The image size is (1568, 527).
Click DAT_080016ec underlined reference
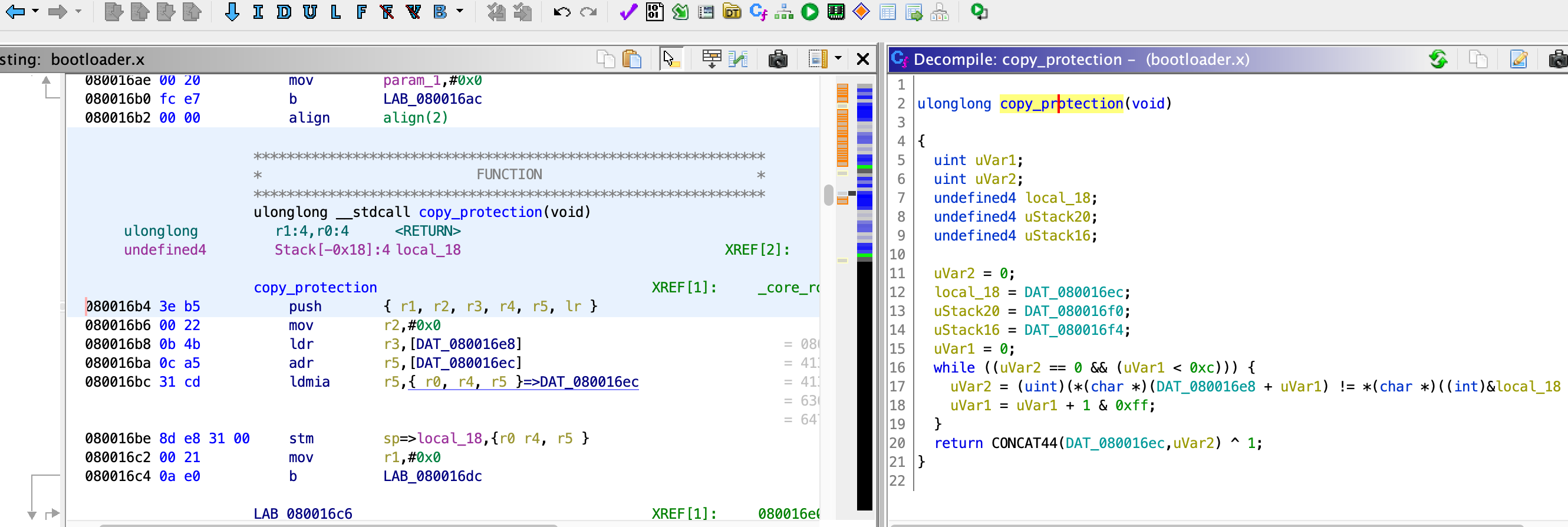(589, 381)
